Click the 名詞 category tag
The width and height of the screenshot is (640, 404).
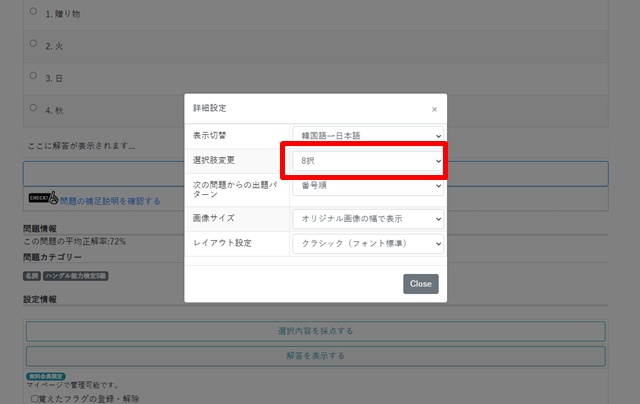(x=31, y=275)
